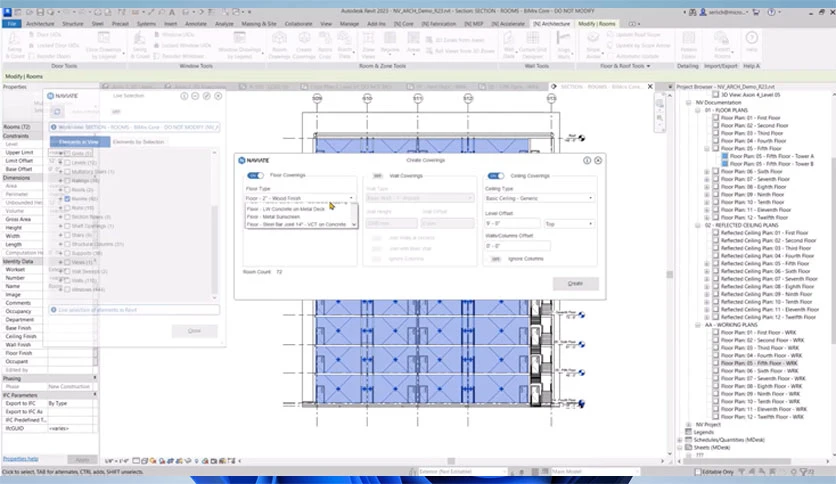Check the Grids checkbox in Live Selection

pos(67,154)
